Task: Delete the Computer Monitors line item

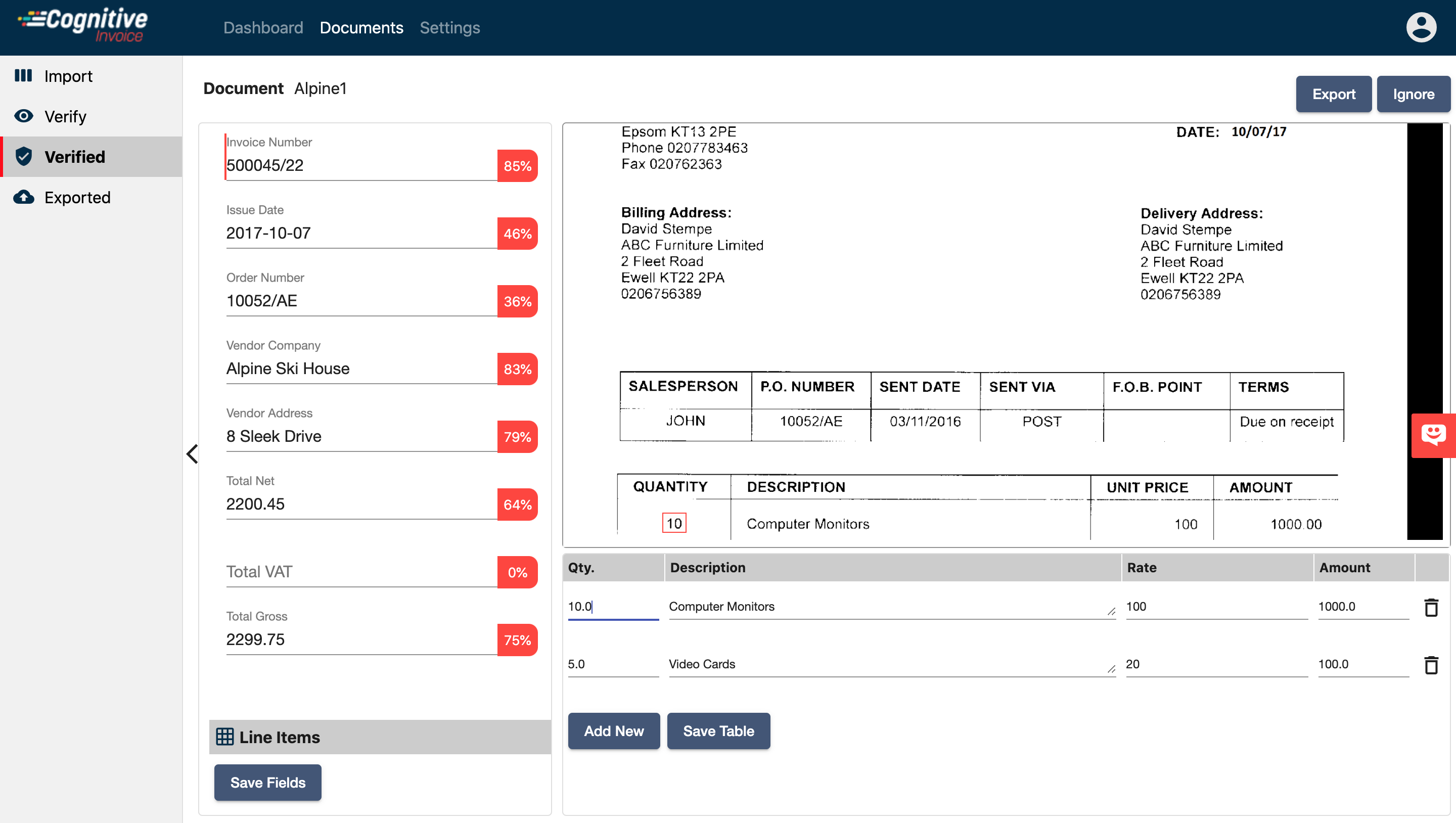Action: (1431, 608)
